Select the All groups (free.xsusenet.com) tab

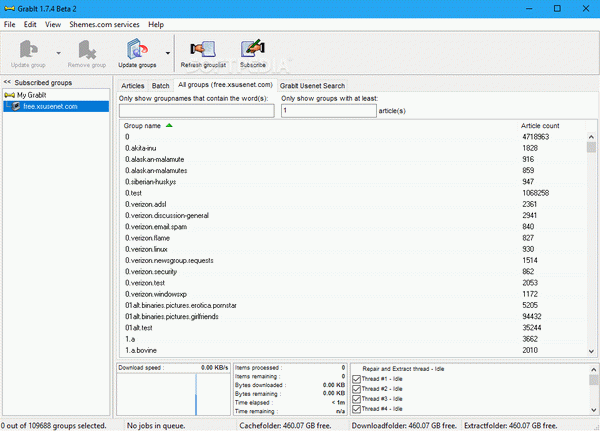pos(225,85)
